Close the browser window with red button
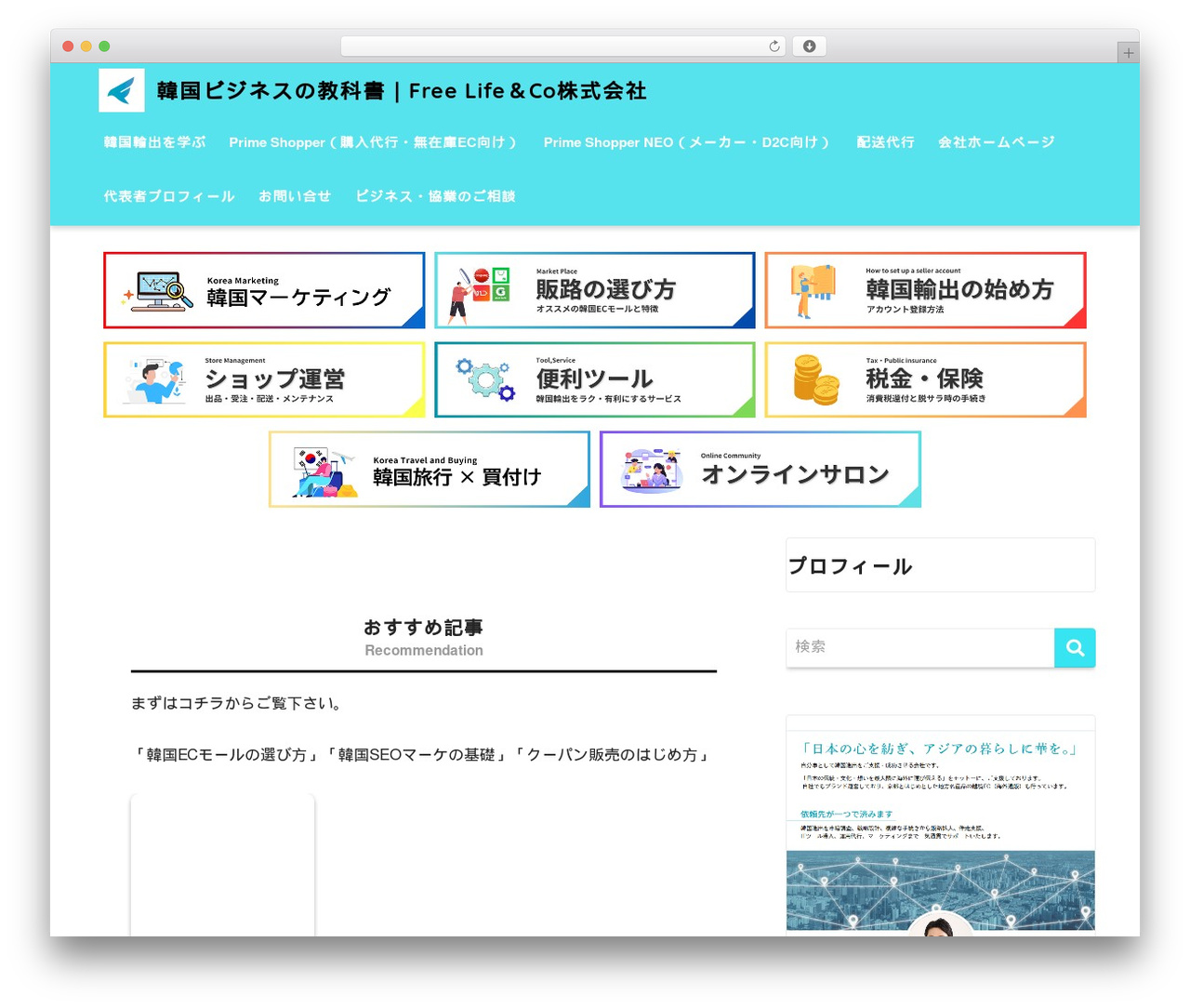Image resolution: width=1190 pixels, height=1008 pixels. click(x=68, y=46)
